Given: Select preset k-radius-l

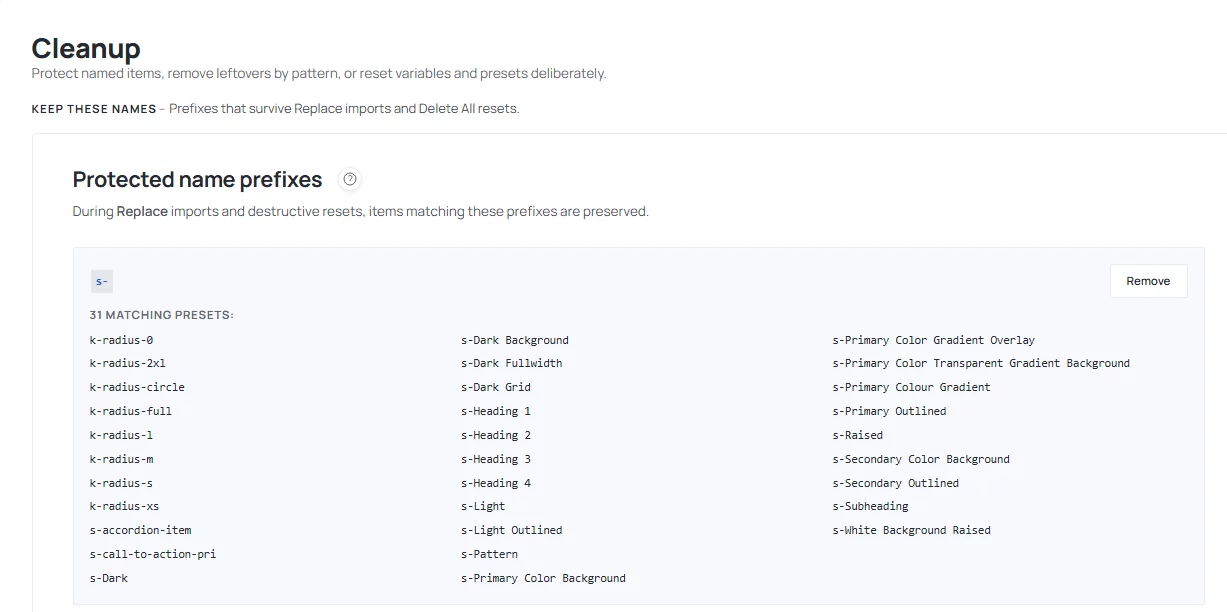Looking at the screenshot, I should (x=121, y=435).
